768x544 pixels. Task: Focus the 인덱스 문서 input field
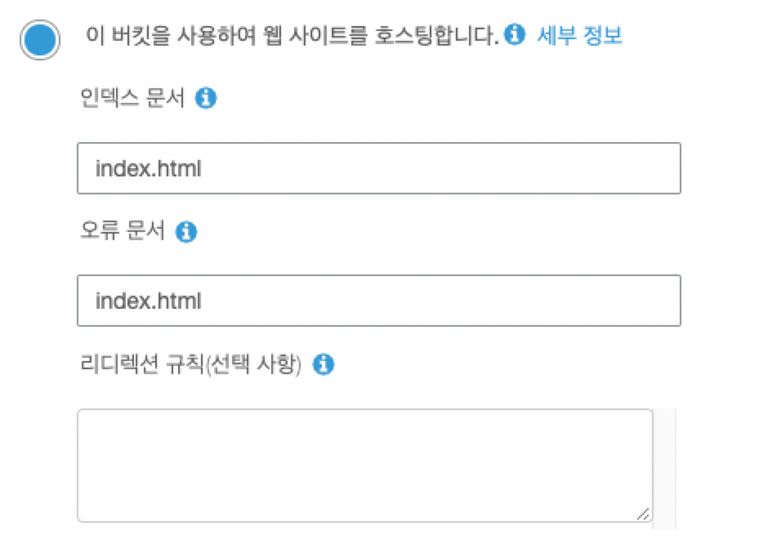click(x=379, y=168)
